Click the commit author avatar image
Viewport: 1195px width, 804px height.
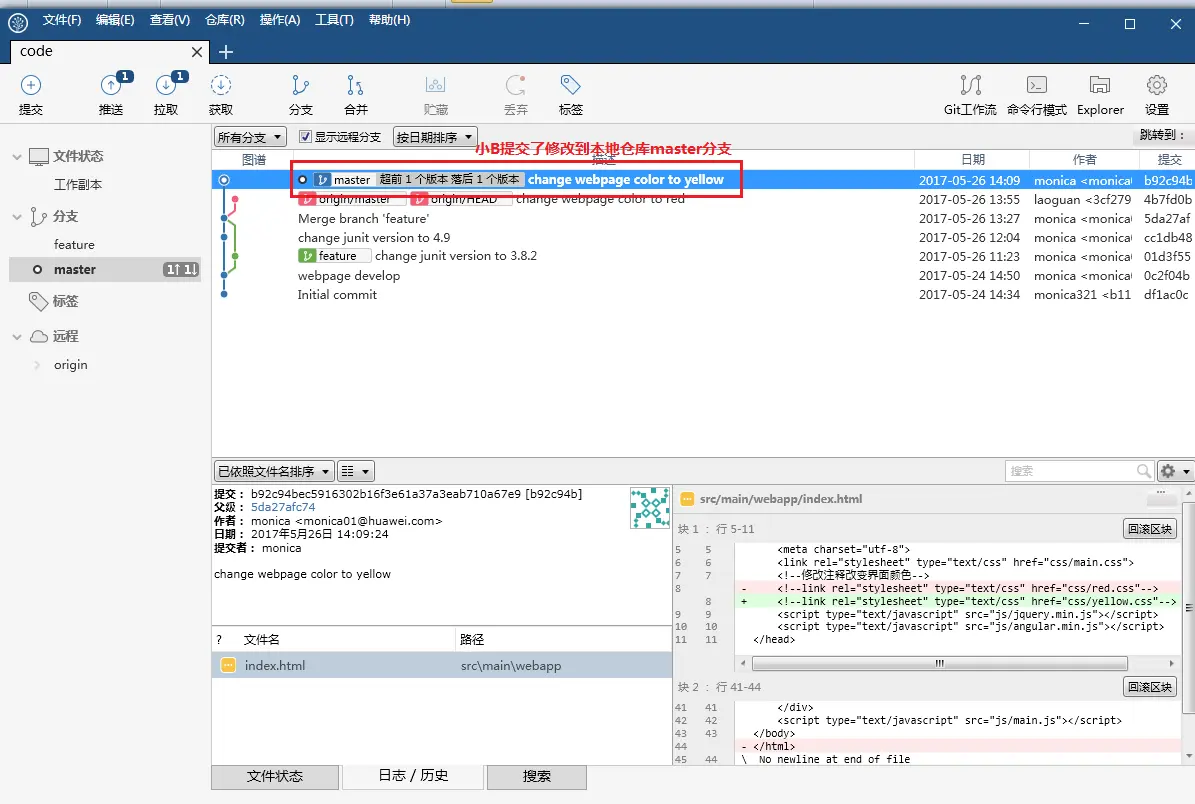pyautogui.click(x=650, y=508)
